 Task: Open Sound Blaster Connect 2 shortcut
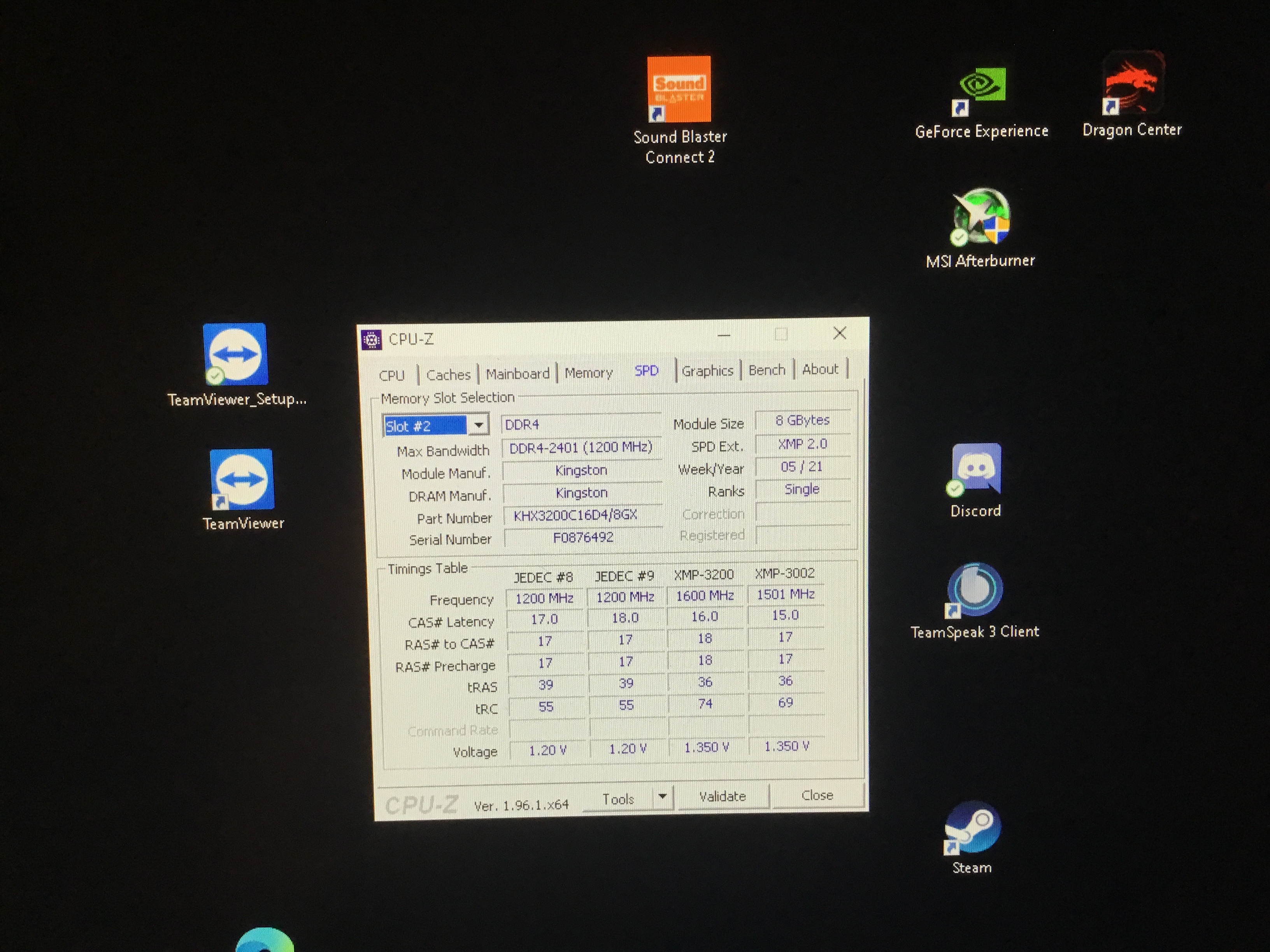point(679,89)
